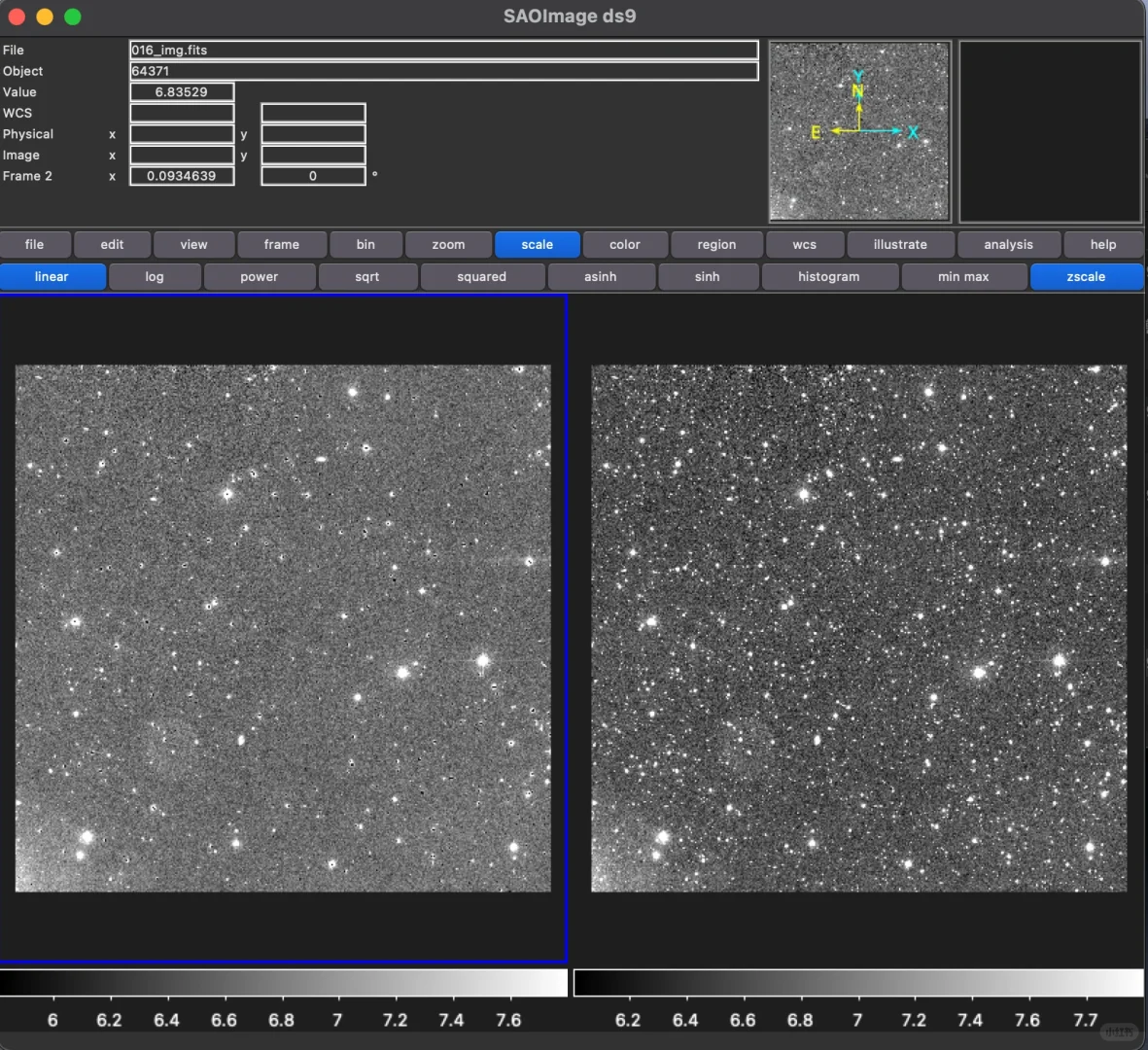Set scale to sinh
Viewport: 1148px width, 1050px height.
708,277
